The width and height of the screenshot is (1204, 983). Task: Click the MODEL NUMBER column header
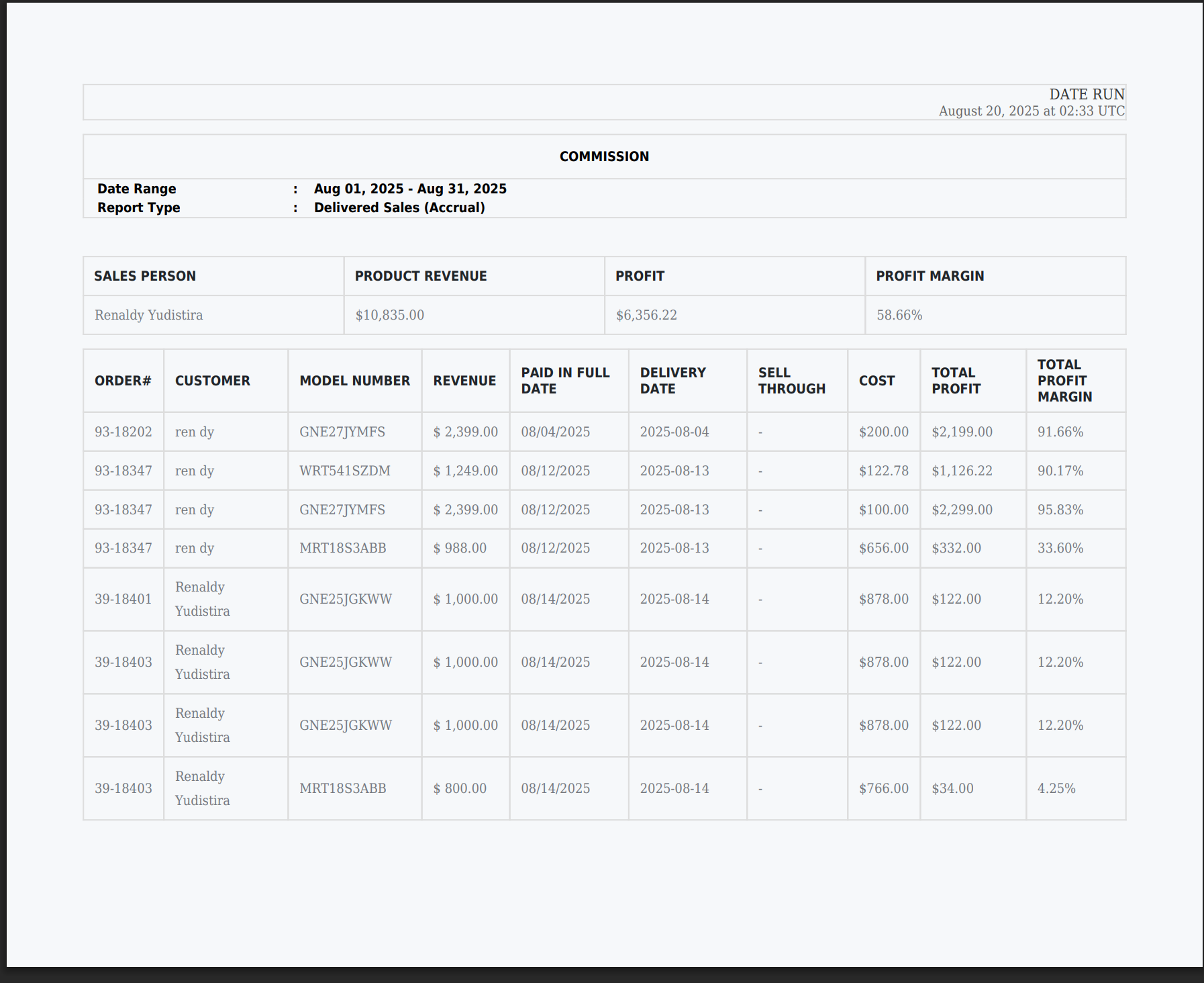coord(354,381)
